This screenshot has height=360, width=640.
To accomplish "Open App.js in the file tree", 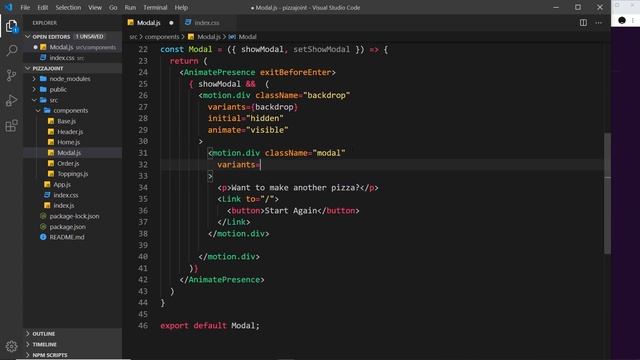I will (x=62, y=184).
